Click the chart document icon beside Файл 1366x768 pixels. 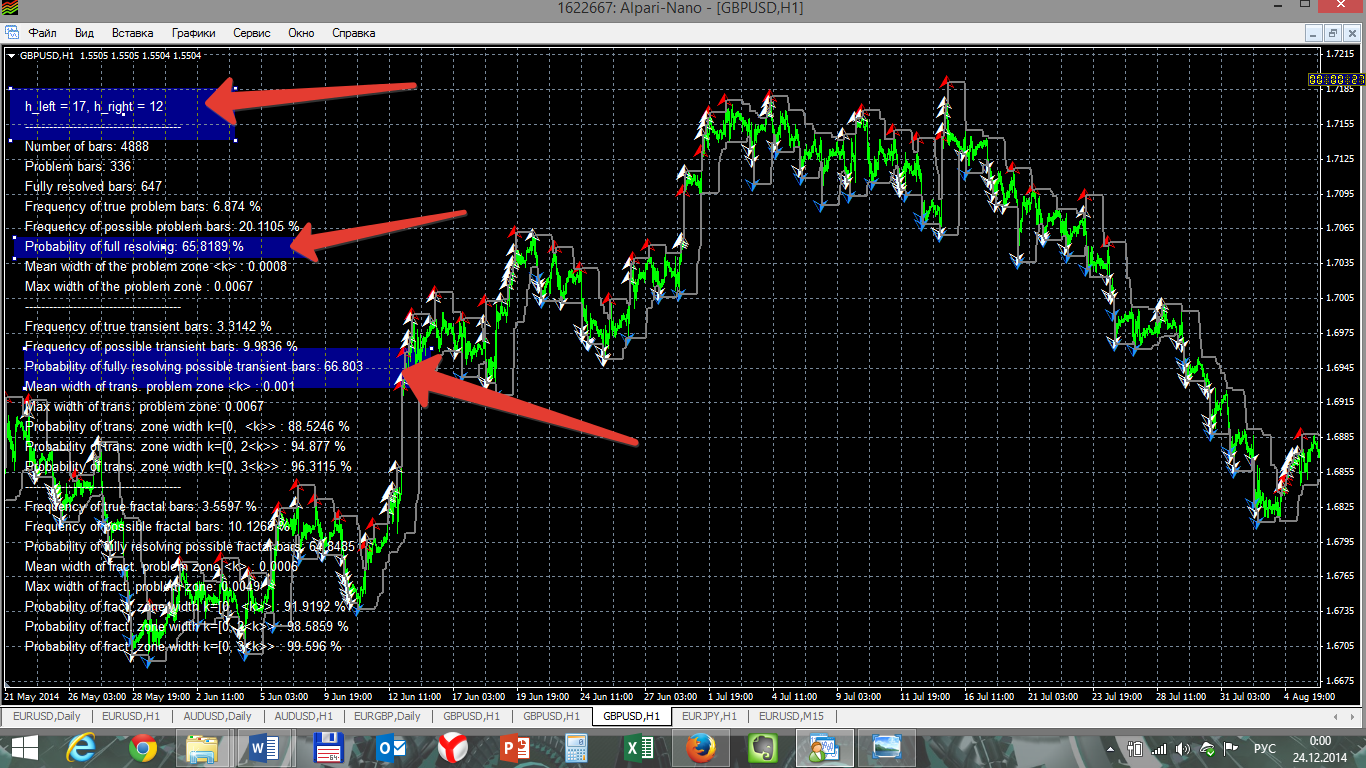[12, 33]
